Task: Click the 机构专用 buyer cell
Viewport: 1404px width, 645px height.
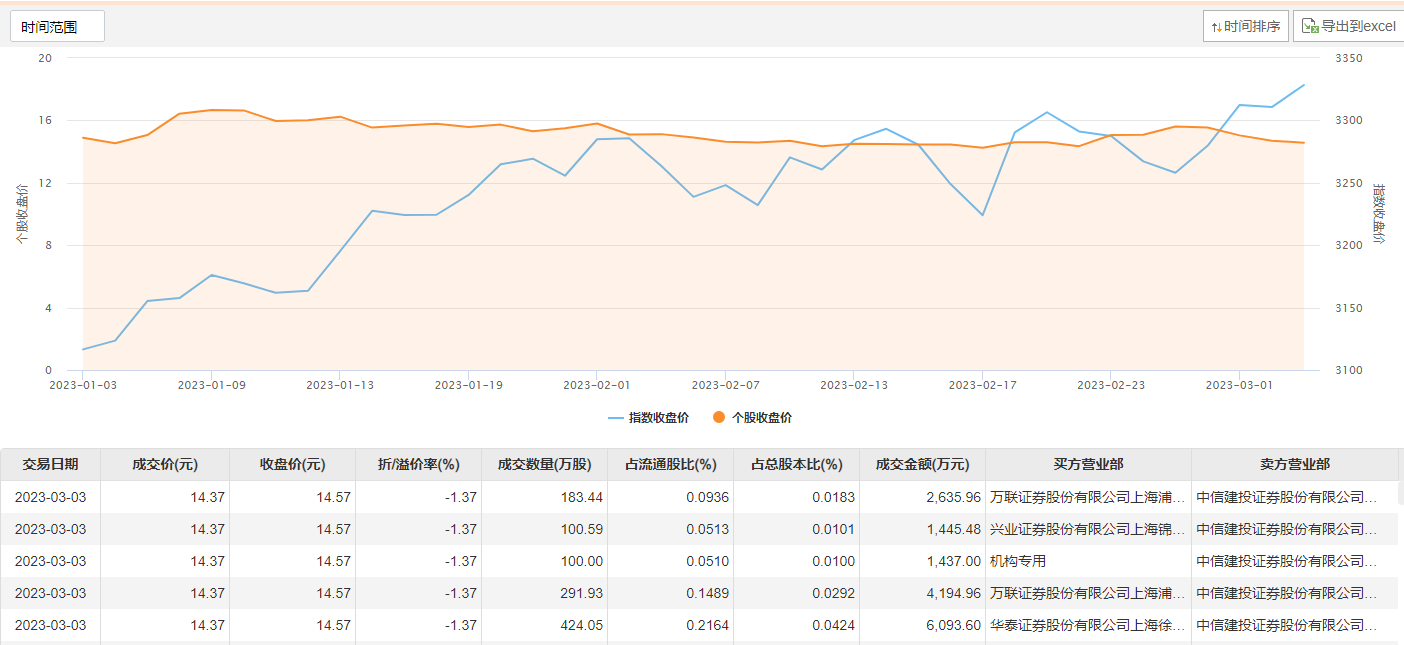Action: pos(1017,561)
